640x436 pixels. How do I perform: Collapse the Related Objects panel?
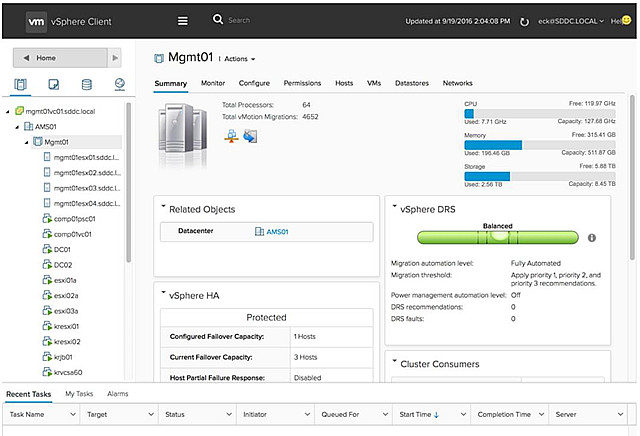coord(163,207)
